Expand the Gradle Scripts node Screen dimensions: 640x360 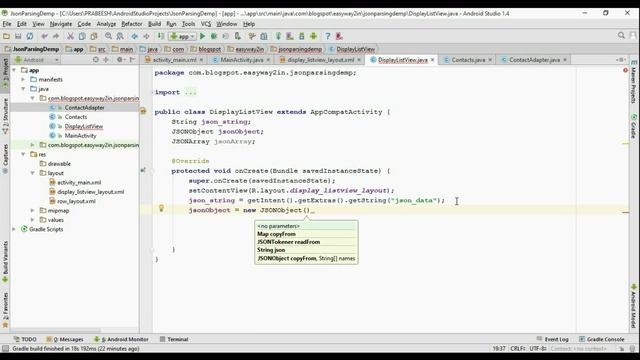coord(14,229)
